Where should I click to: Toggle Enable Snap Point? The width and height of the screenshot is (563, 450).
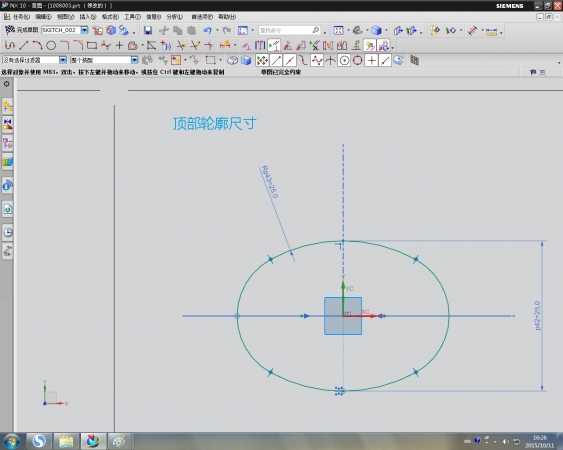tap(262, 61)
